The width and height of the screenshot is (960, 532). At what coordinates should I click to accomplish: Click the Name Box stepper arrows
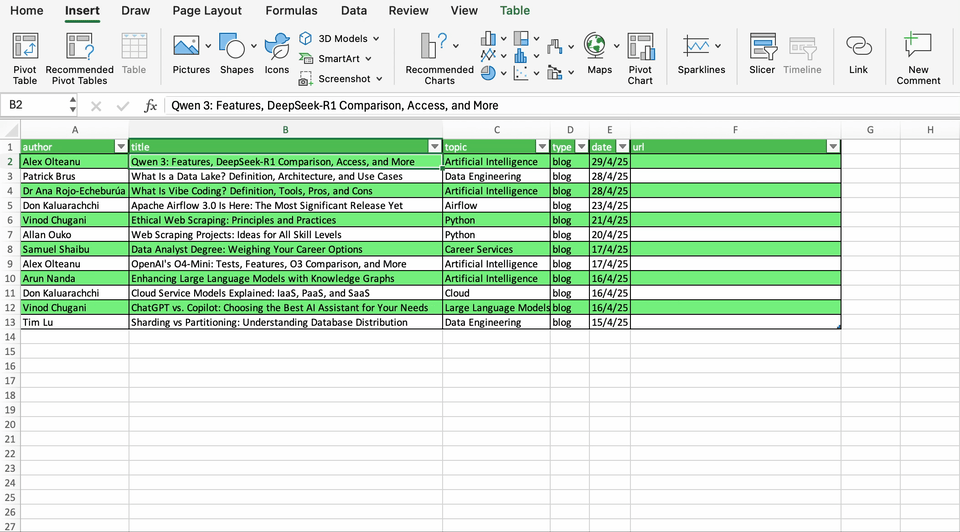coord(73,105)
